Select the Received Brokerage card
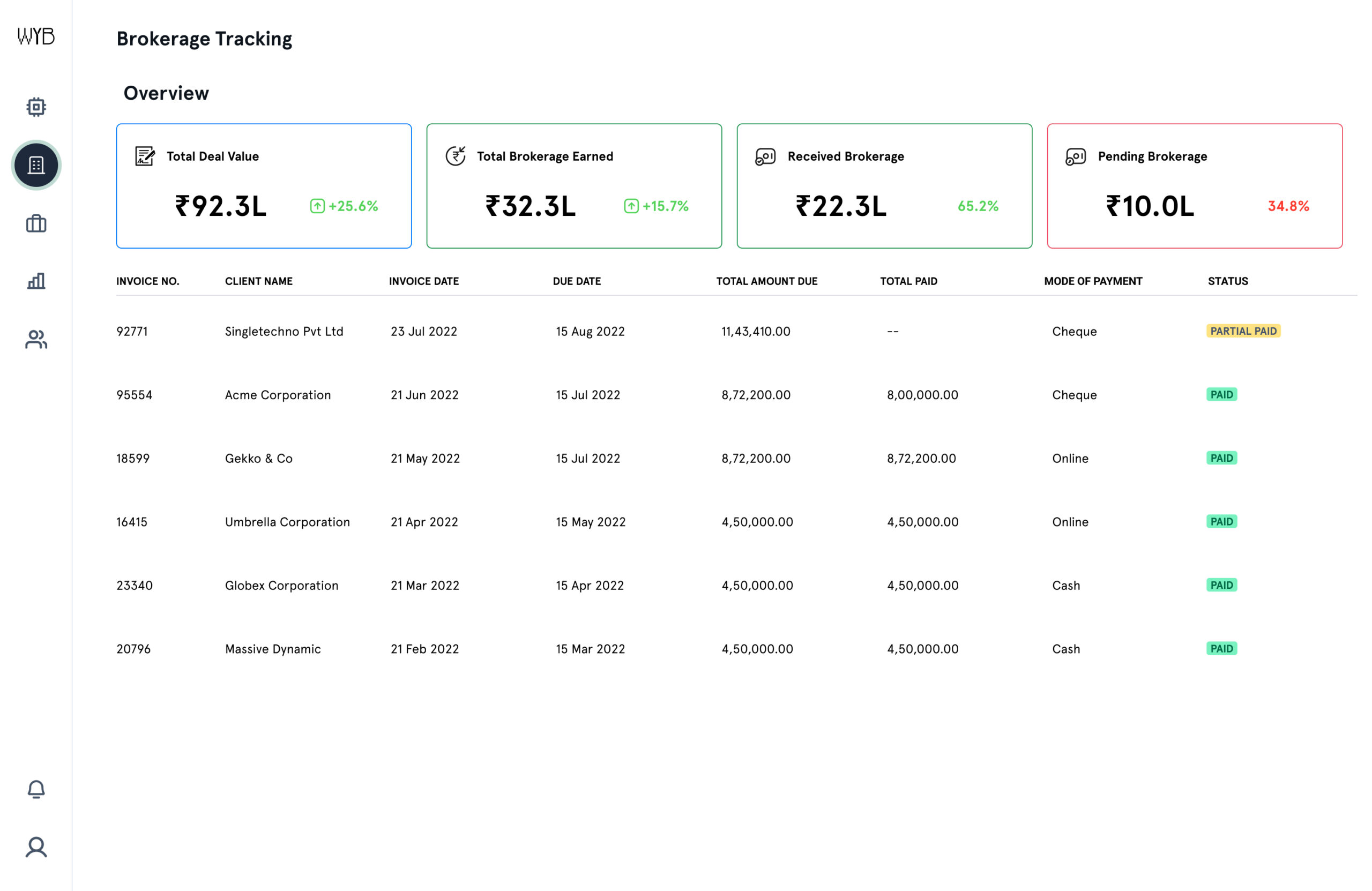 coord(884,185)
